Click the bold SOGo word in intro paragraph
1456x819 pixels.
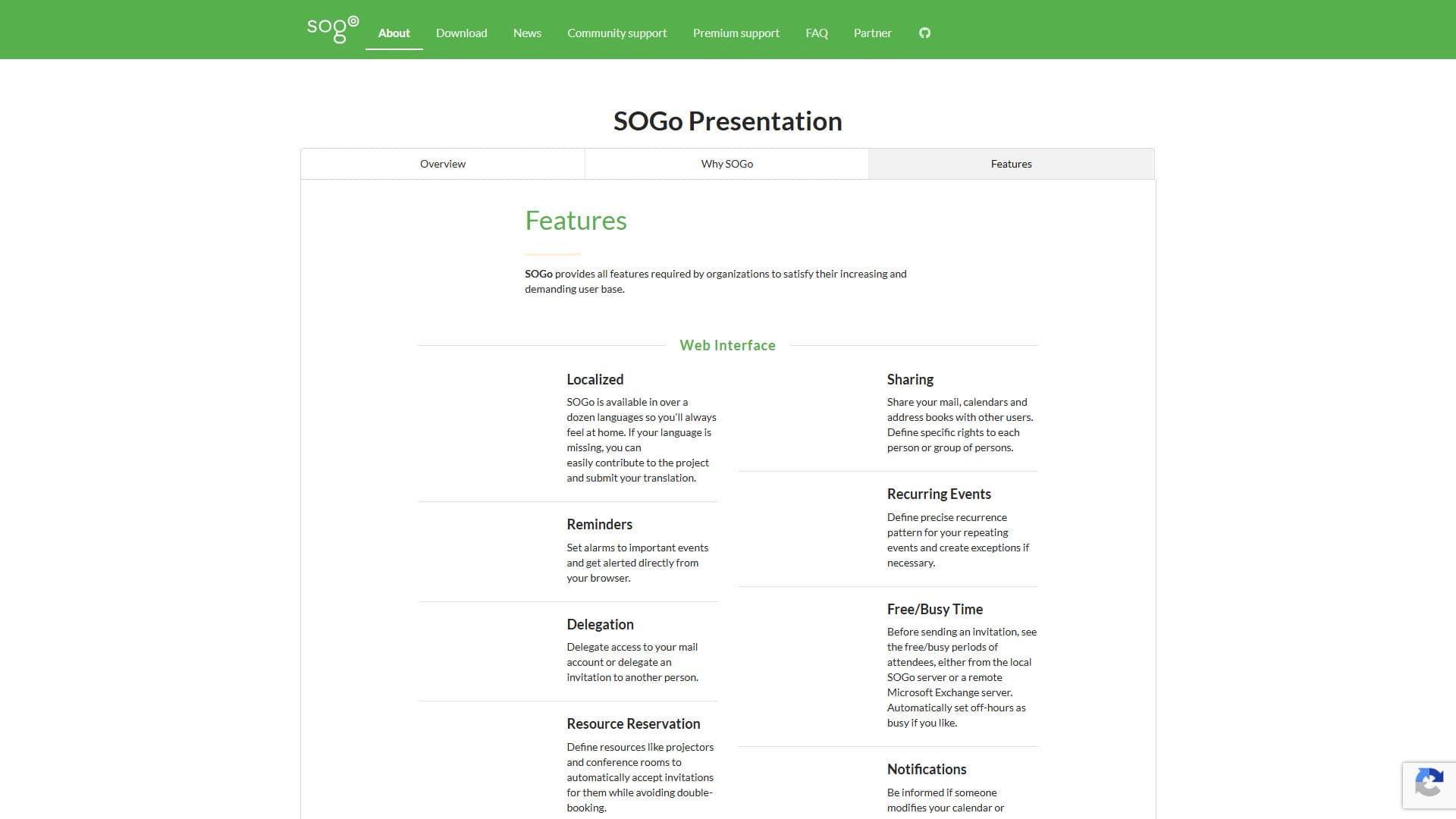pos(538,274)
